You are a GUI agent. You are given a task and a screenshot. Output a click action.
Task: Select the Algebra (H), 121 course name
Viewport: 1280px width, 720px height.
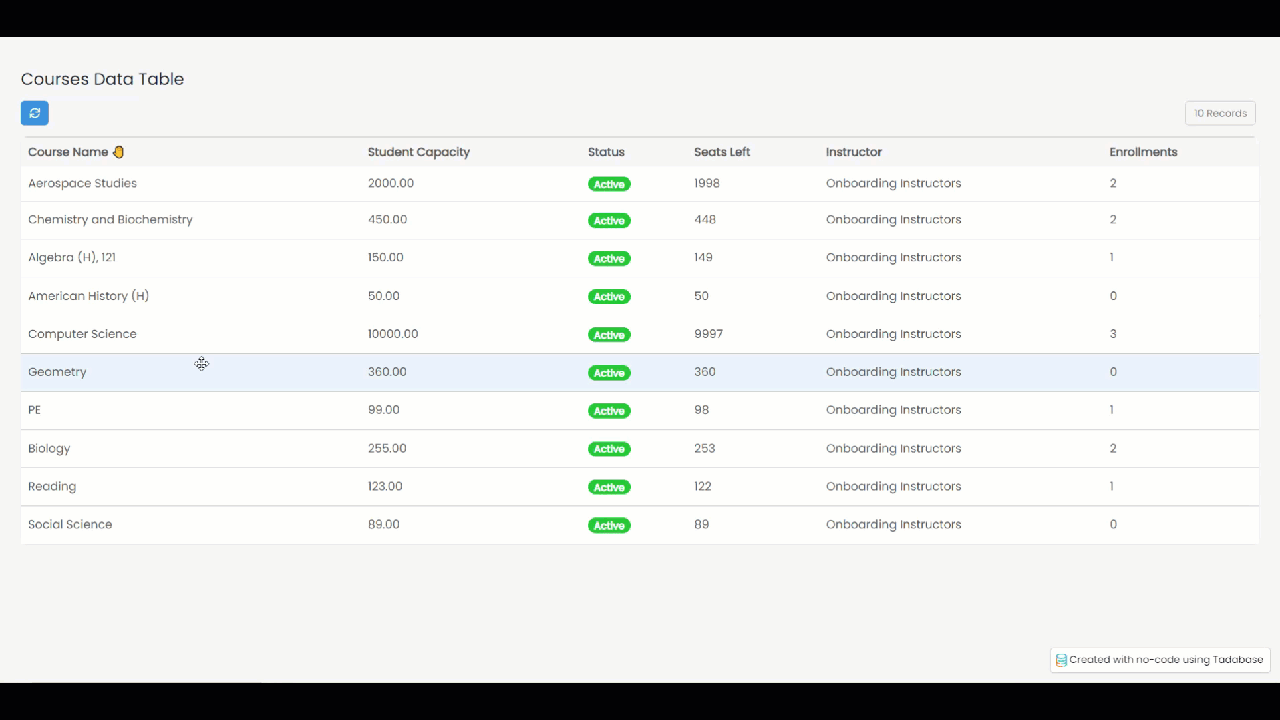[72, 257]
